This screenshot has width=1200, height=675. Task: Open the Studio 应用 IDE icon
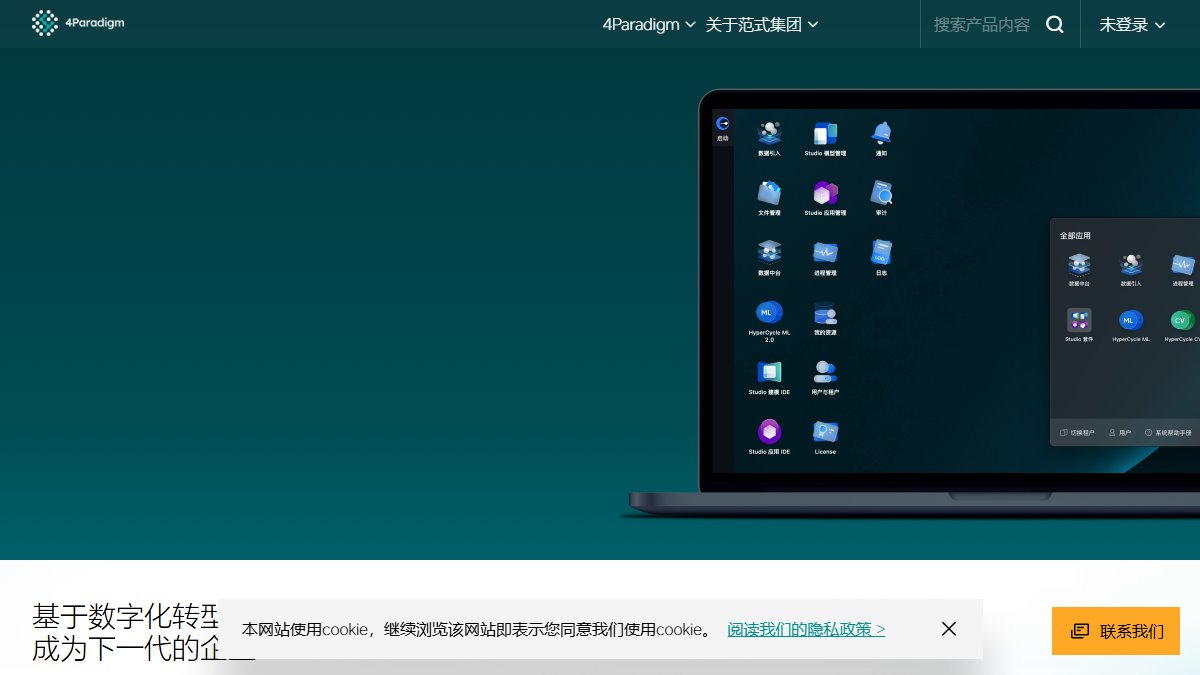coord(769,437)
